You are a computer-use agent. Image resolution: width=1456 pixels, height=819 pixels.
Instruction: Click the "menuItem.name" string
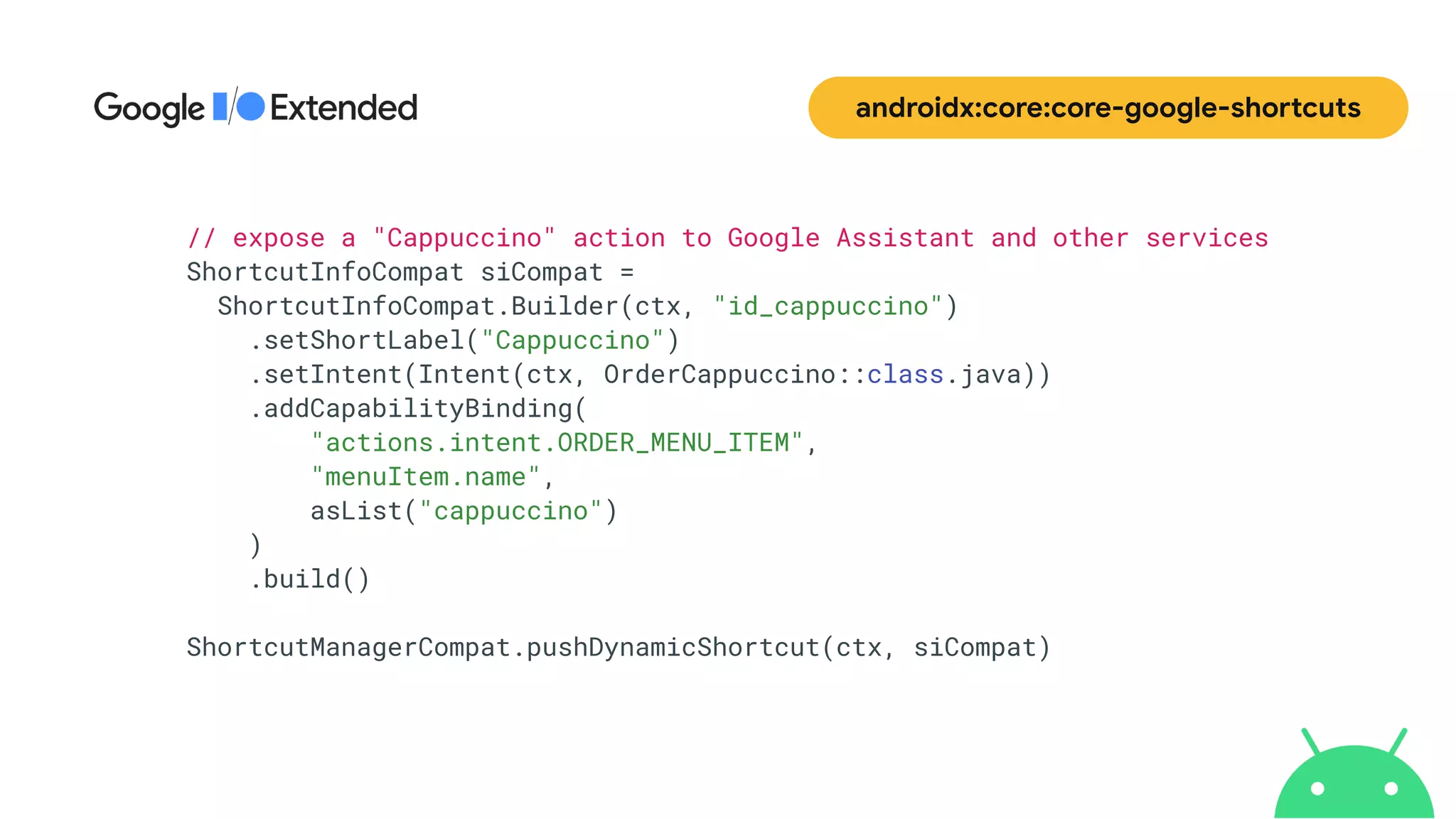[425, 477]
